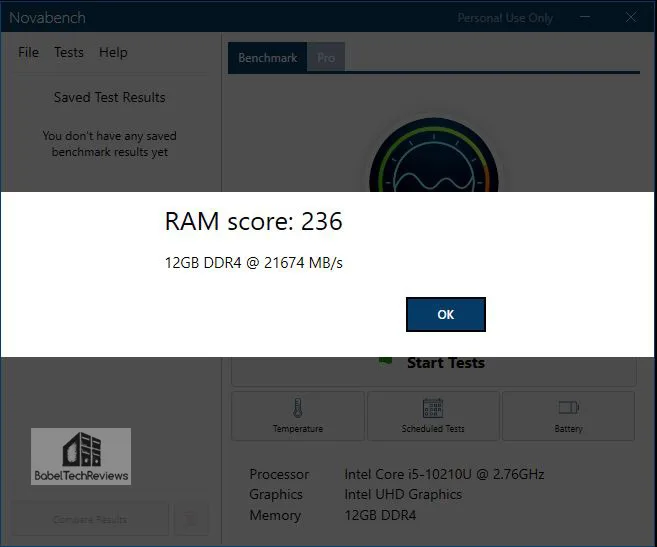Image resolution: width=657 pixels, height=547 pixels.
Task: Open the File menu
Action: pyautogui.click(x=28, y=52)
